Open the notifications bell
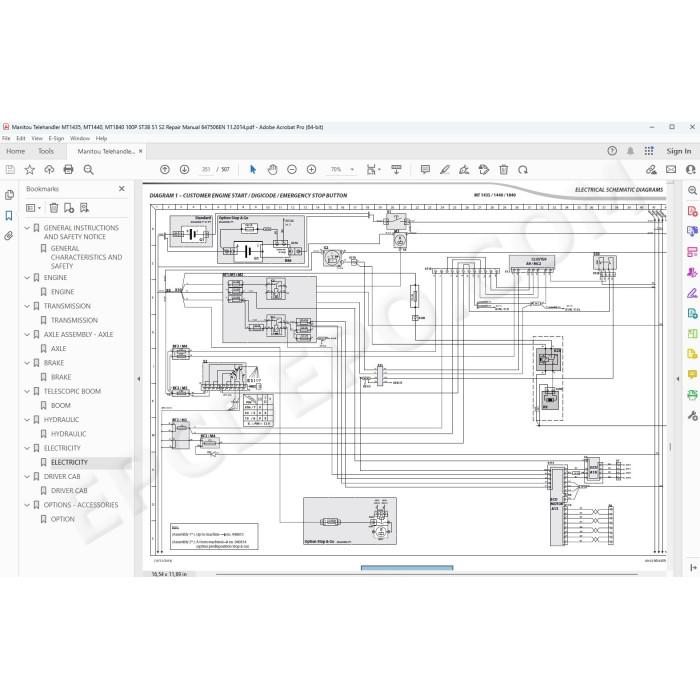This screenshot has height=700, width=700. click(630, 151)
